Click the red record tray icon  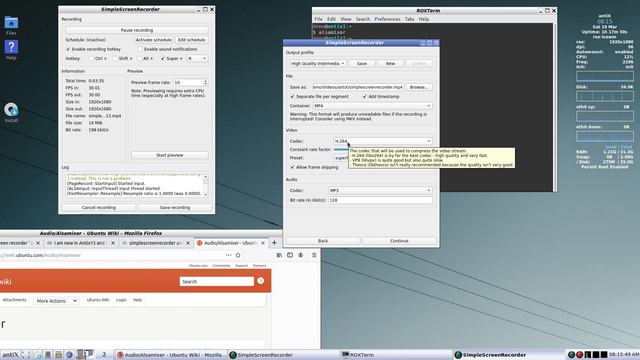click(x=579, y=355)
